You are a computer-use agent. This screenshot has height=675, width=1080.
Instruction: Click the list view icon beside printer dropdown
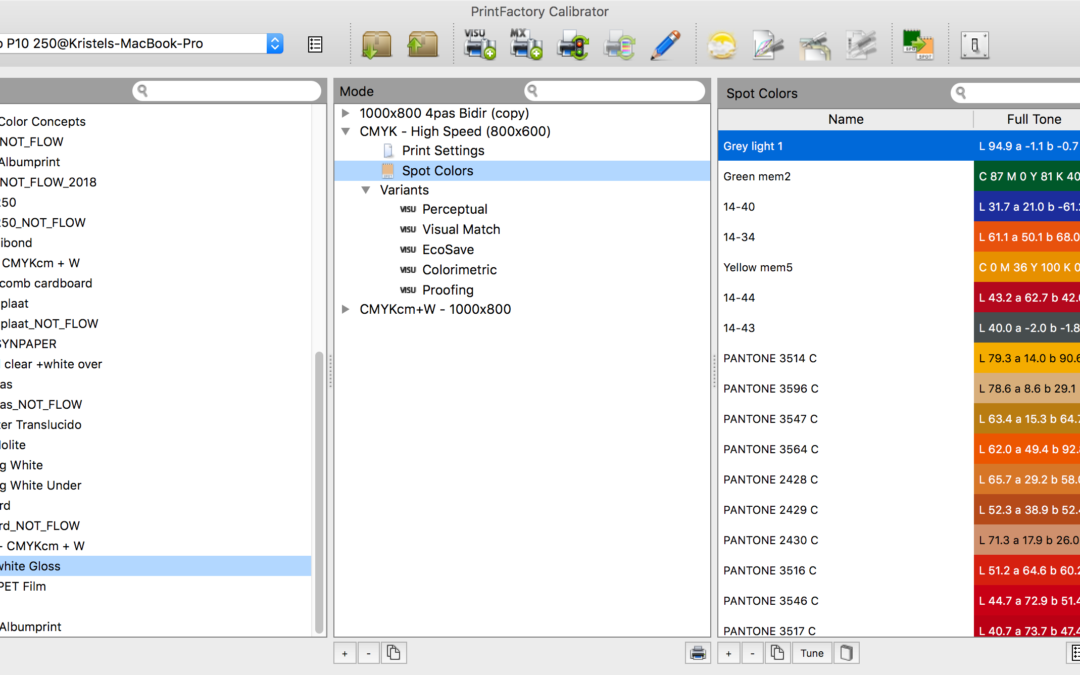click(315, 44)
